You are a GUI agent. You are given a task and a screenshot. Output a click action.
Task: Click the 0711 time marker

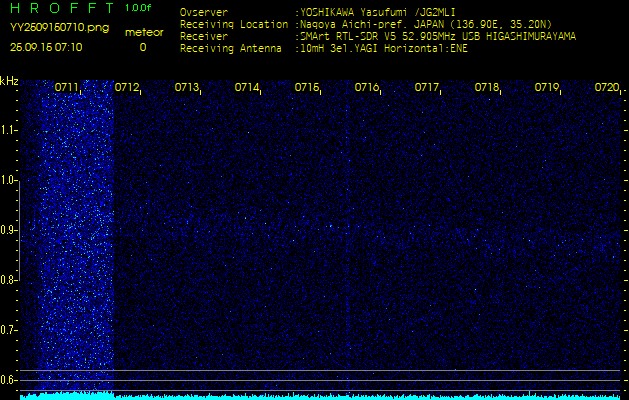point(67,87)
